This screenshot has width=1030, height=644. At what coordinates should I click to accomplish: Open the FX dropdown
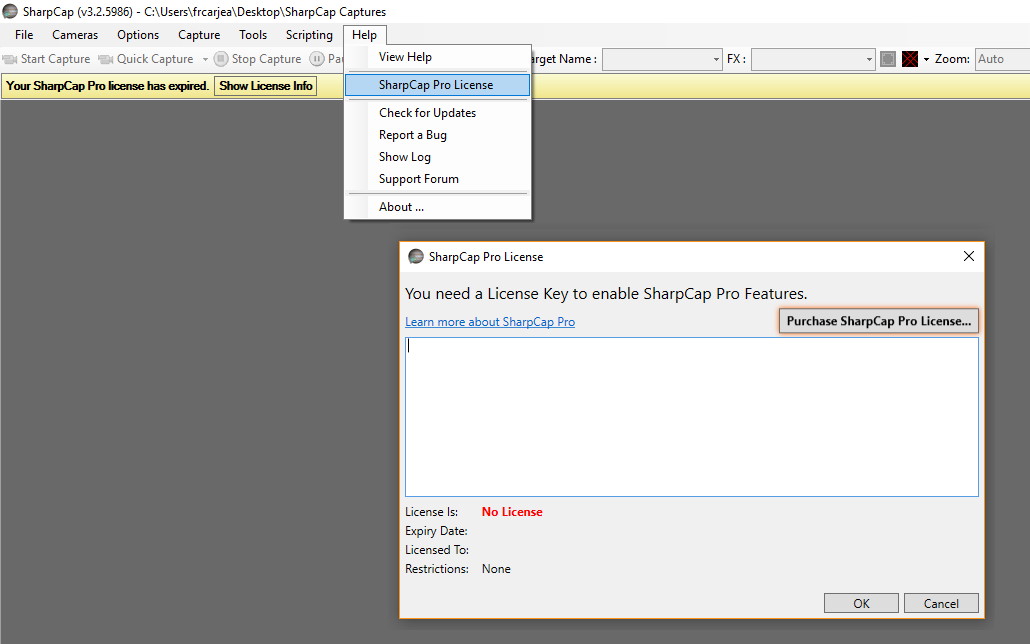(x=813, y=59)
